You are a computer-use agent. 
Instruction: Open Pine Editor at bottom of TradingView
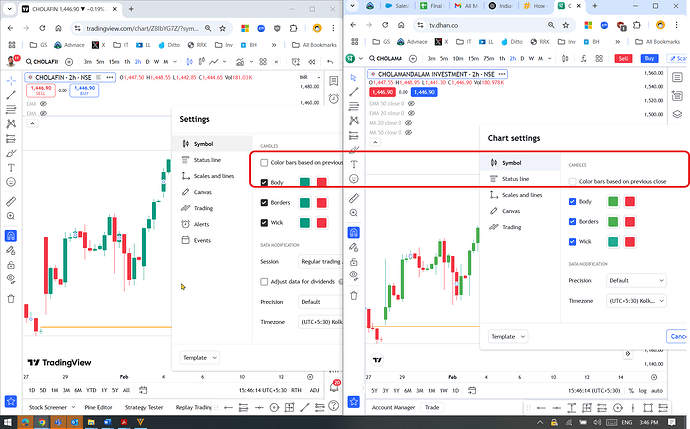click(99, 407)
